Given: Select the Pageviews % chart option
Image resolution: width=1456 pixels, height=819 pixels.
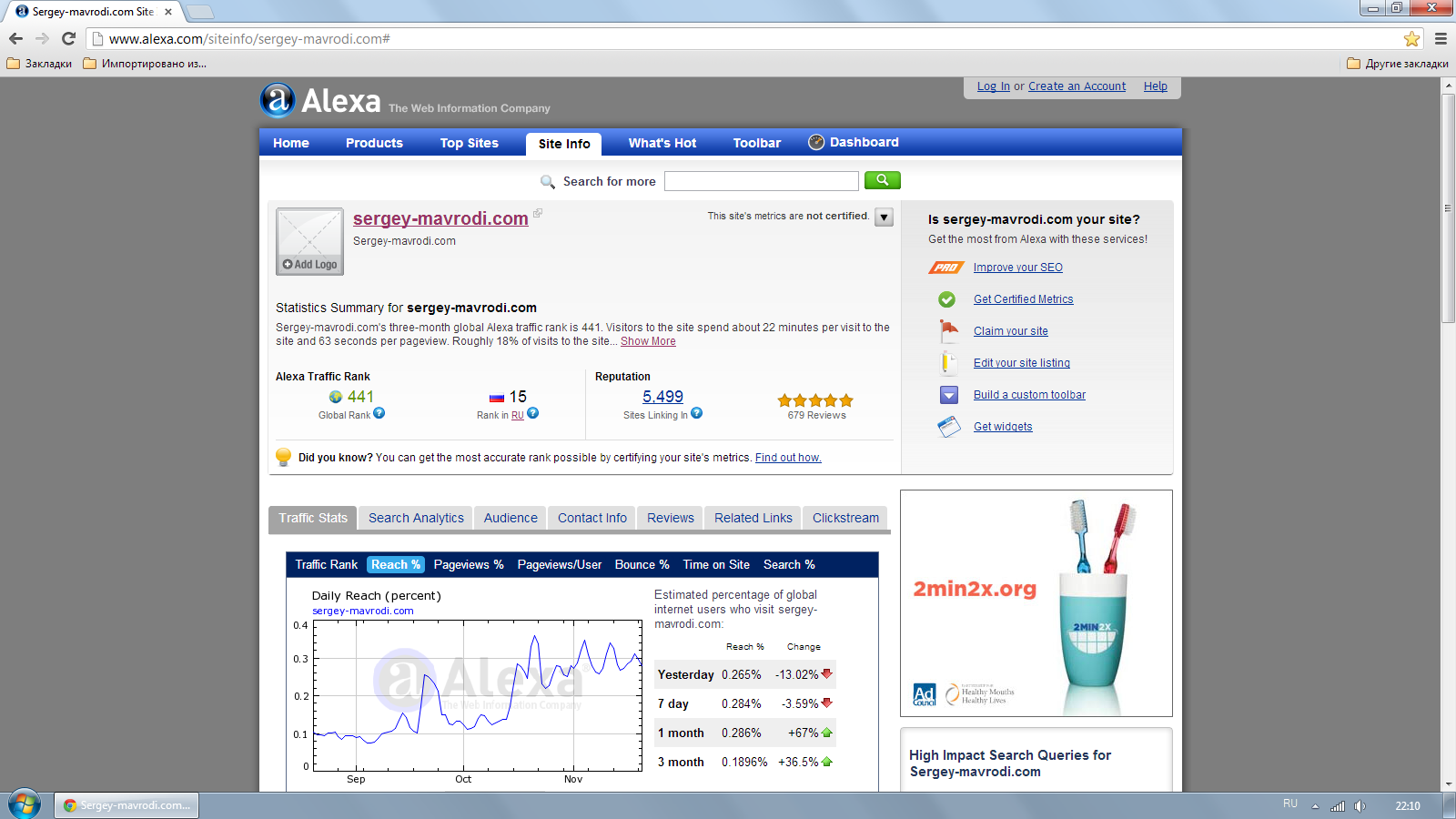Looking at the screenshot, I should tap(469, 564).
